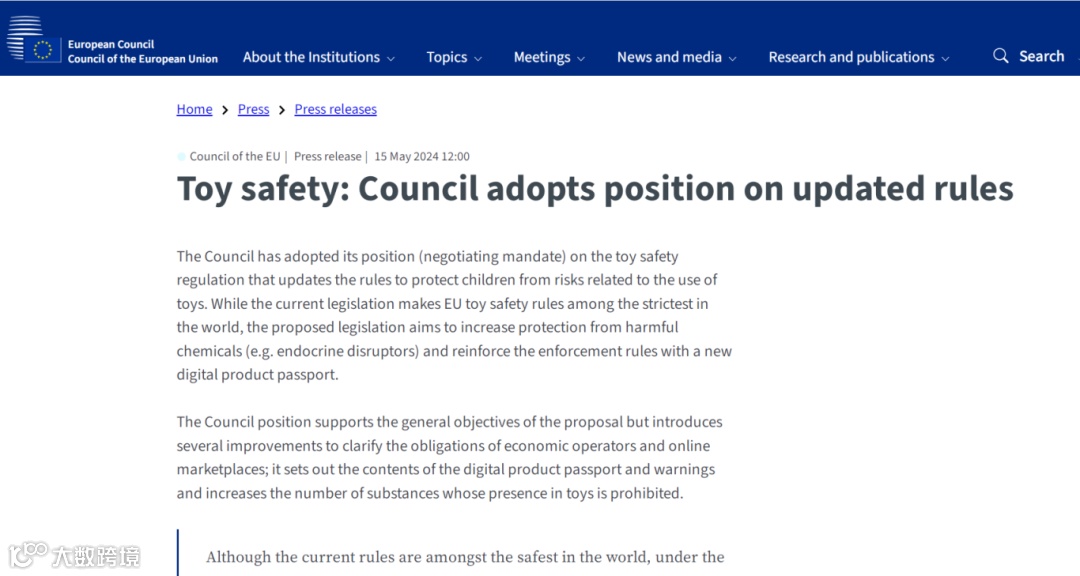Click the date '15 May 2024 12:00'
Screen dimensions: 1080x576
point(422,156)
